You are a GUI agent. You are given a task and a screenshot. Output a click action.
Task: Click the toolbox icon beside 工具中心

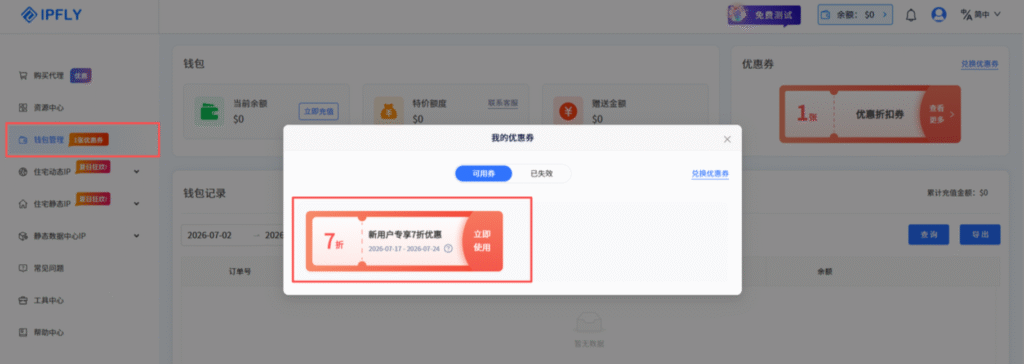tap(22, 301)
